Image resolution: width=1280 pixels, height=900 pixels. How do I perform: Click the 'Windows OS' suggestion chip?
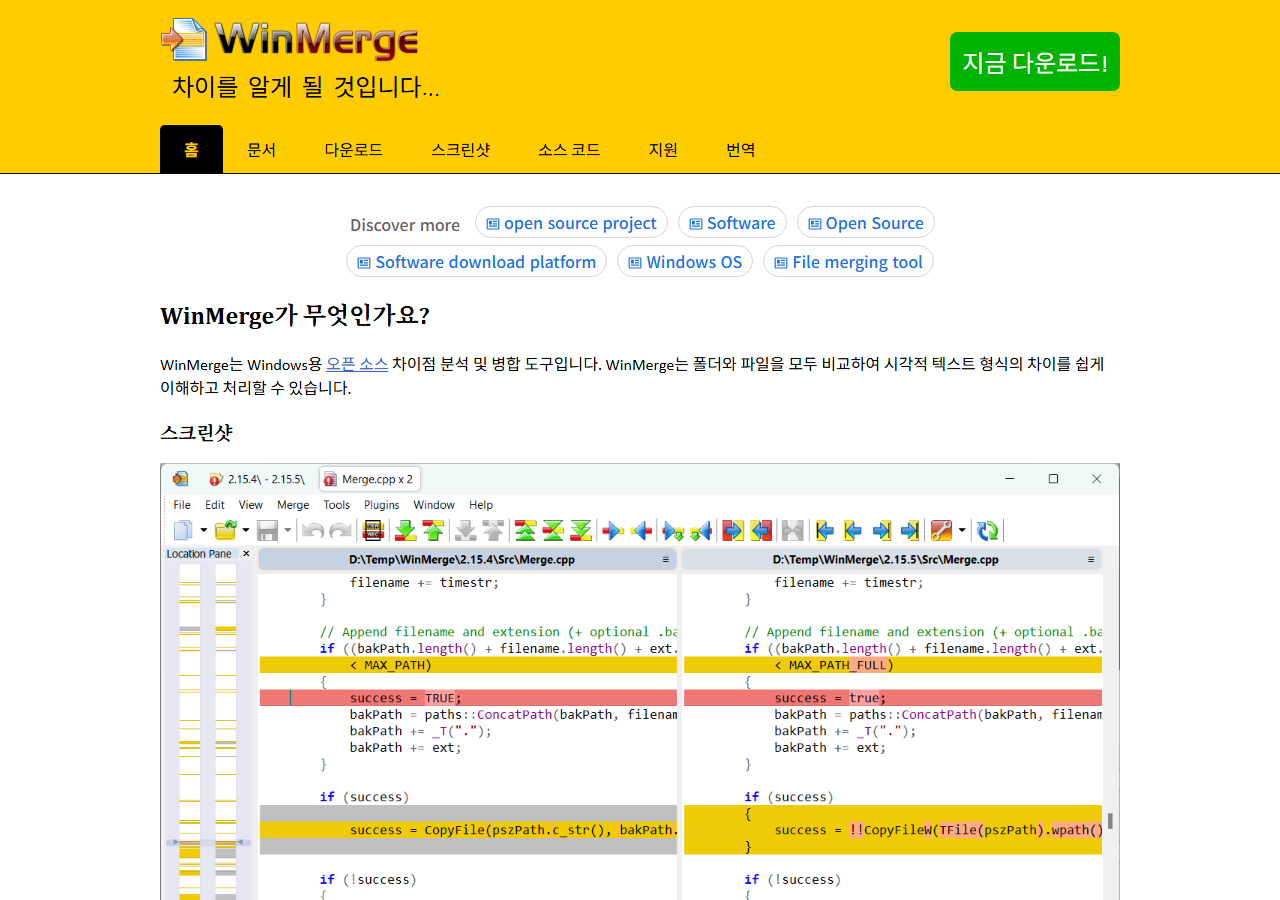685,262
